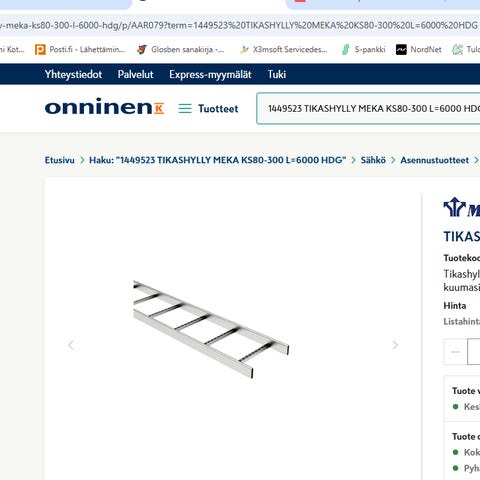This screenshot has height=480, width=480.
Task: Click the cable ladder product image
Action: (211, 329)
